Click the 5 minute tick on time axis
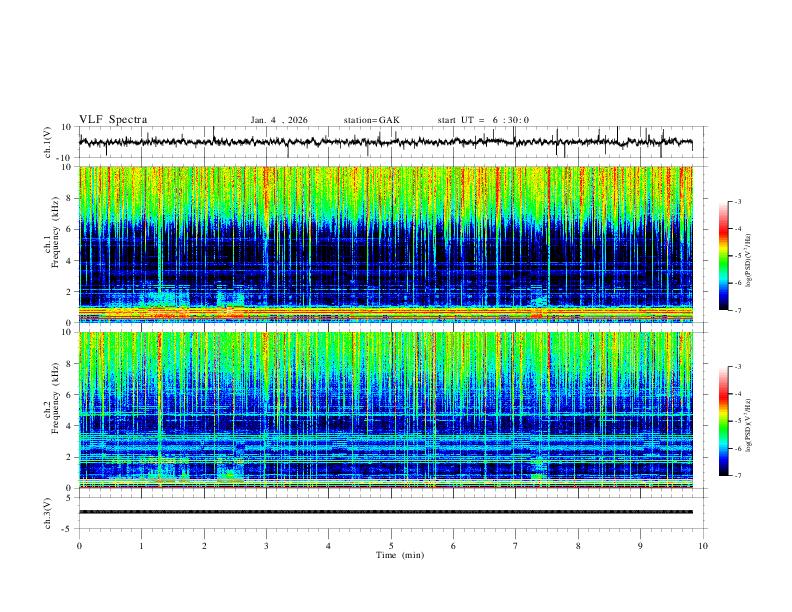This screenshot has width=792, height=612. coord(391,546)
